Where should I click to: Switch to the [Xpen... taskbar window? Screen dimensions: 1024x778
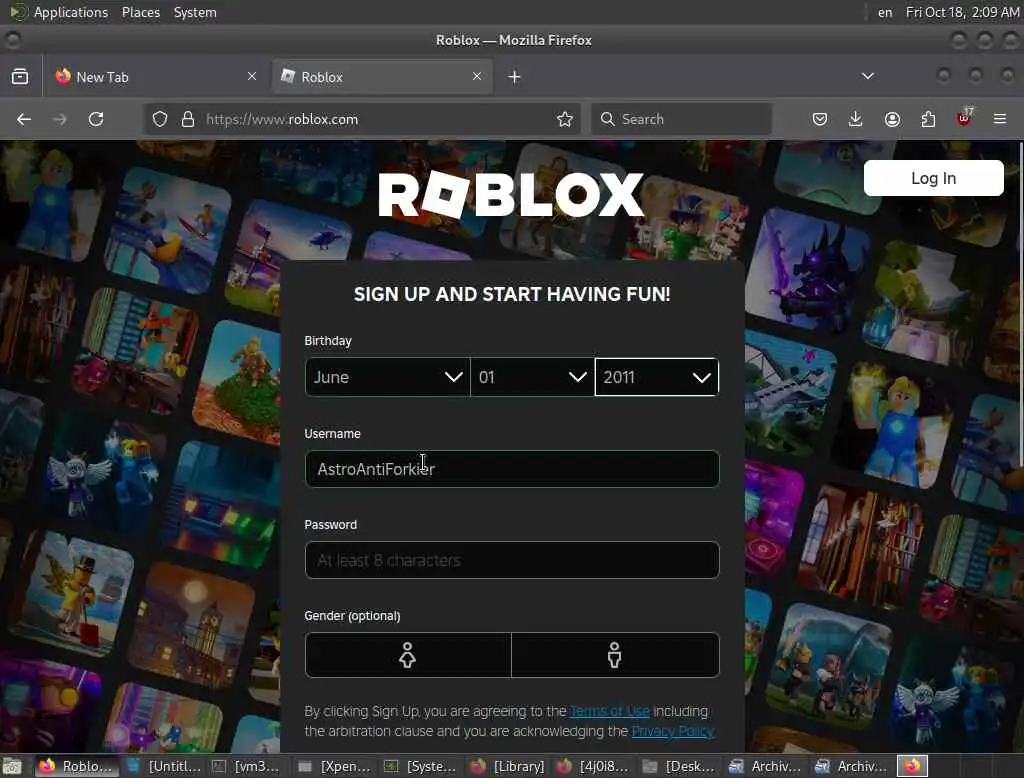[x=334, y=766]
